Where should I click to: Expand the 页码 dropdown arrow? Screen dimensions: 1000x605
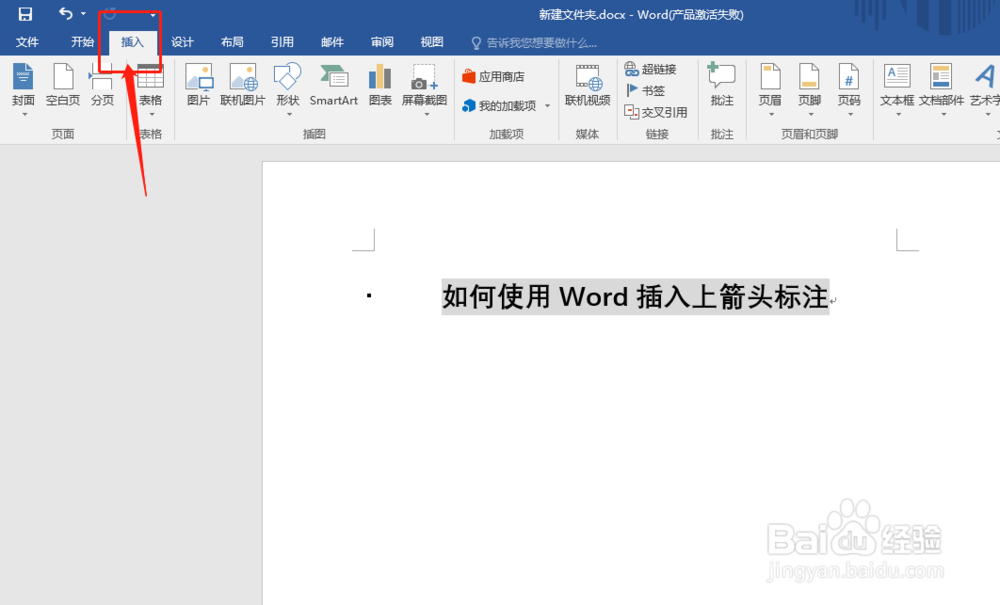tap(850, 115)
